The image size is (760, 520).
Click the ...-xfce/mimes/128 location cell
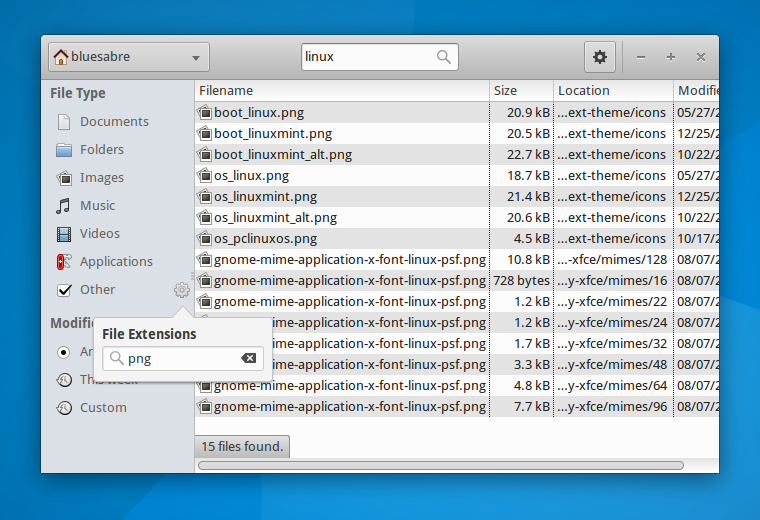click(x=612, y=260)
